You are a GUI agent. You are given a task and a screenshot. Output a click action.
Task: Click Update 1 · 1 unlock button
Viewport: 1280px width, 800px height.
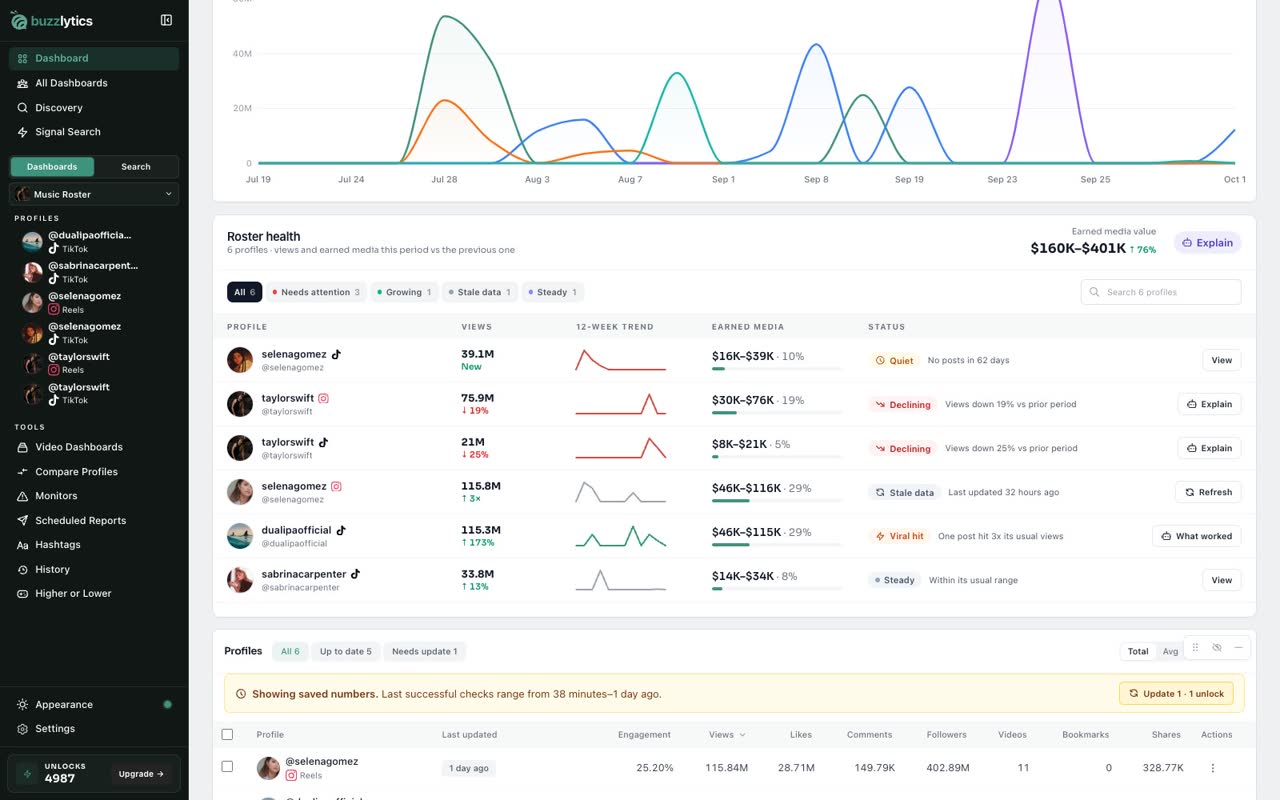point(1176,693)
